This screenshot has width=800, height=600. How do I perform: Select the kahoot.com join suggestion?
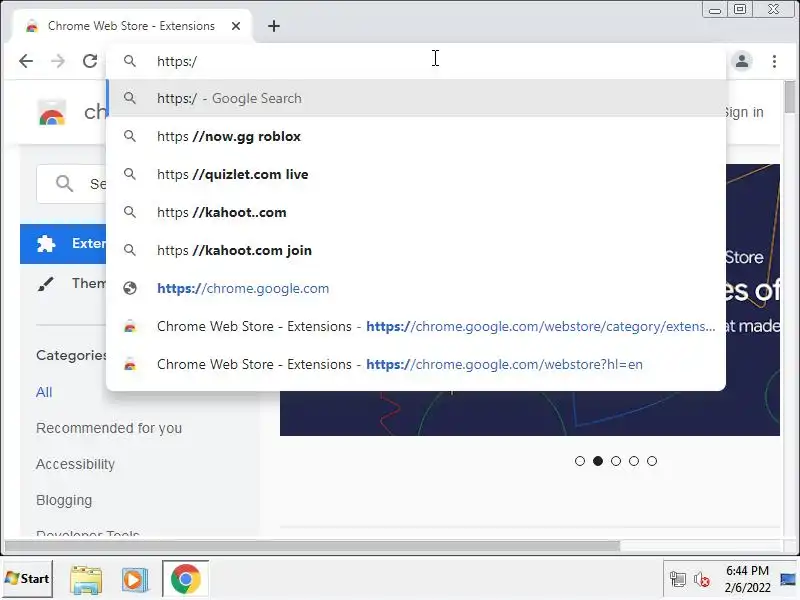point(416,251)
